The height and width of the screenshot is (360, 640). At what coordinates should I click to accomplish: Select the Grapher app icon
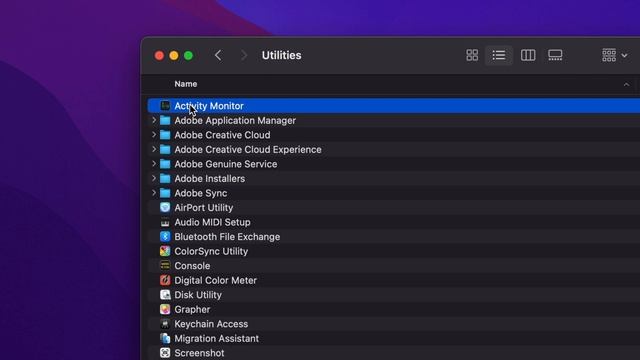pos(165,309)
